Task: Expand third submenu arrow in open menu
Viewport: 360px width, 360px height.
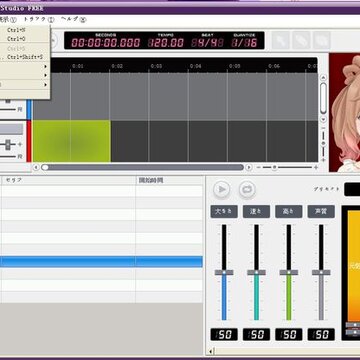Action: [x=45, y=85]
